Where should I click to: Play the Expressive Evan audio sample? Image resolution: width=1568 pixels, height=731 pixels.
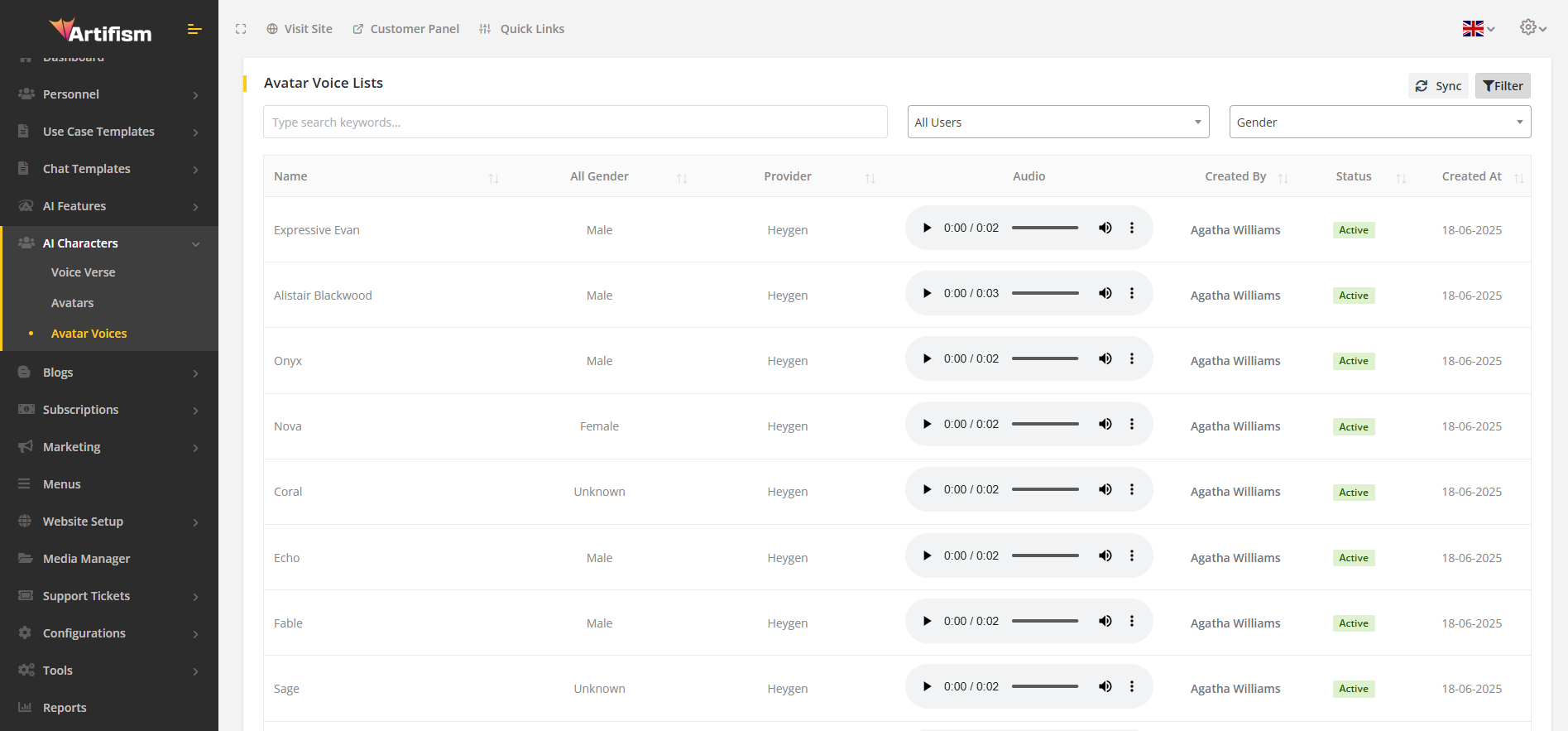tap(927, 228)
